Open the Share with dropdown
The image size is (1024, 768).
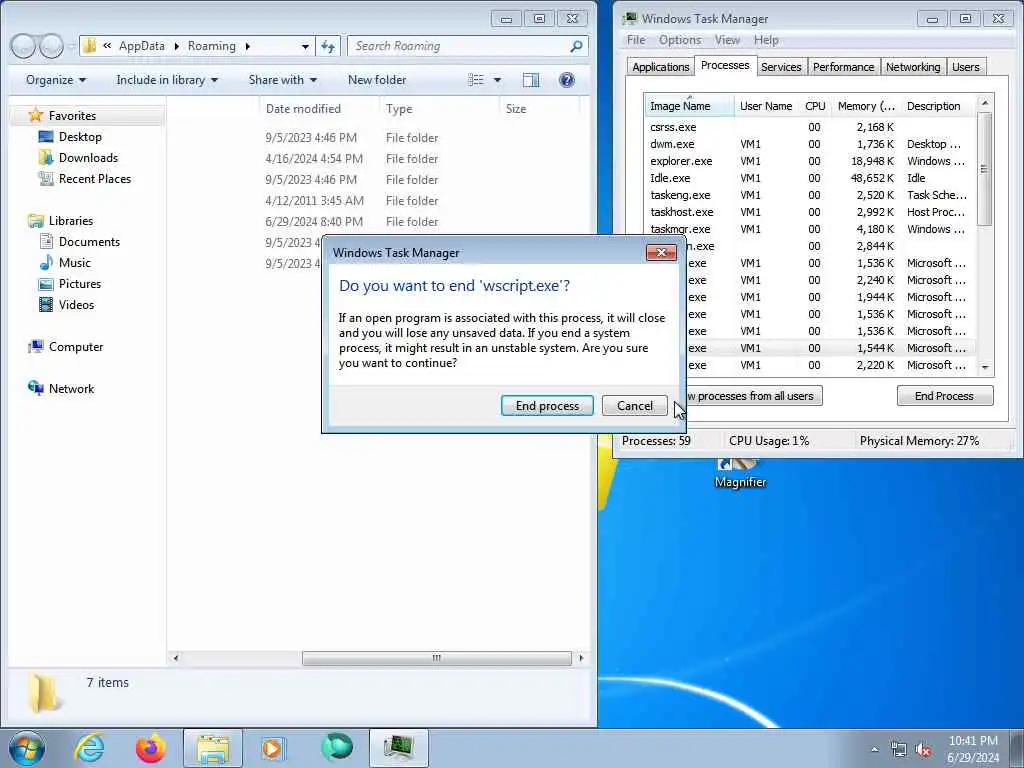[x=282, y=80]
